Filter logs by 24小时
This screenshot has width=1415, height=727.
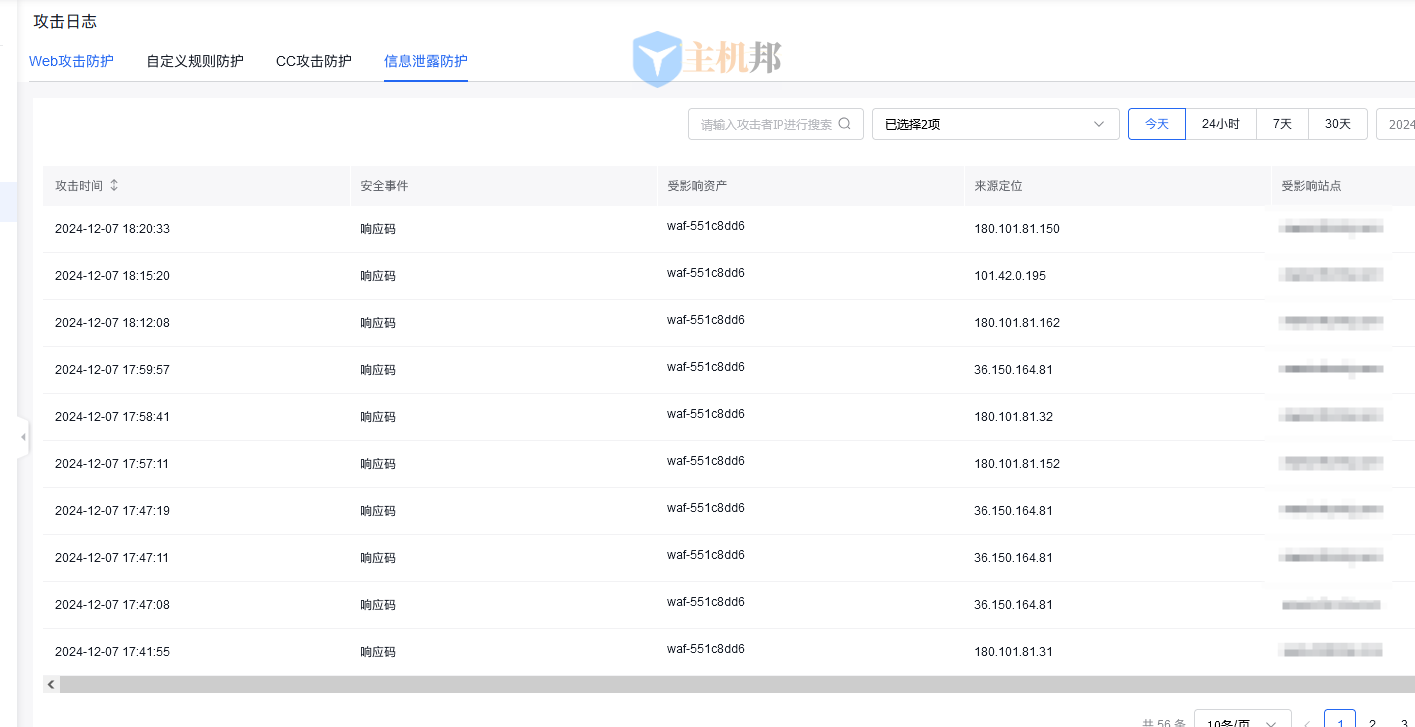(1221, 124)
